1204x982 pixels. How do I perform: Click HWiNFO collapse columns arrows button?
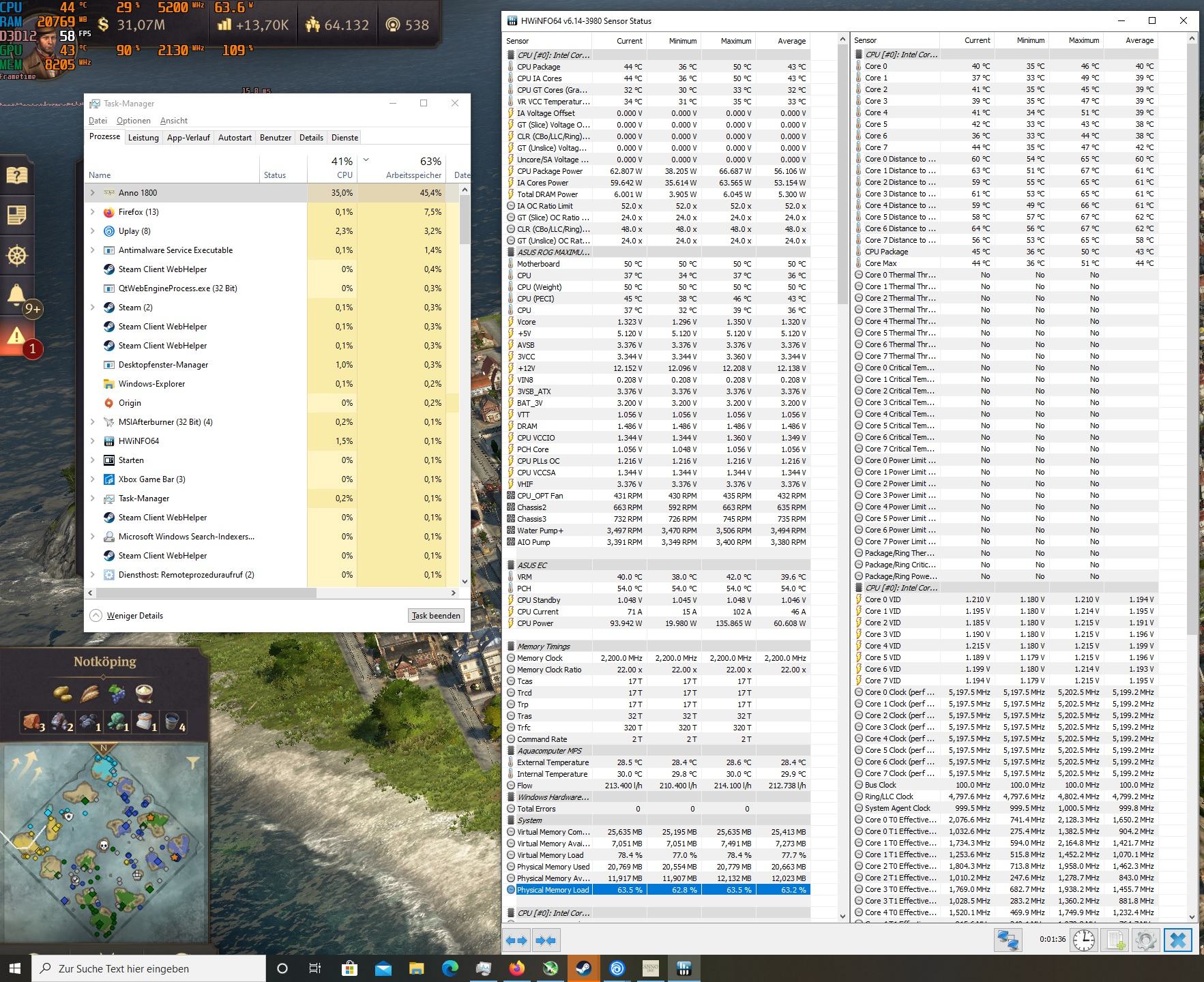(x=546, y=940)
